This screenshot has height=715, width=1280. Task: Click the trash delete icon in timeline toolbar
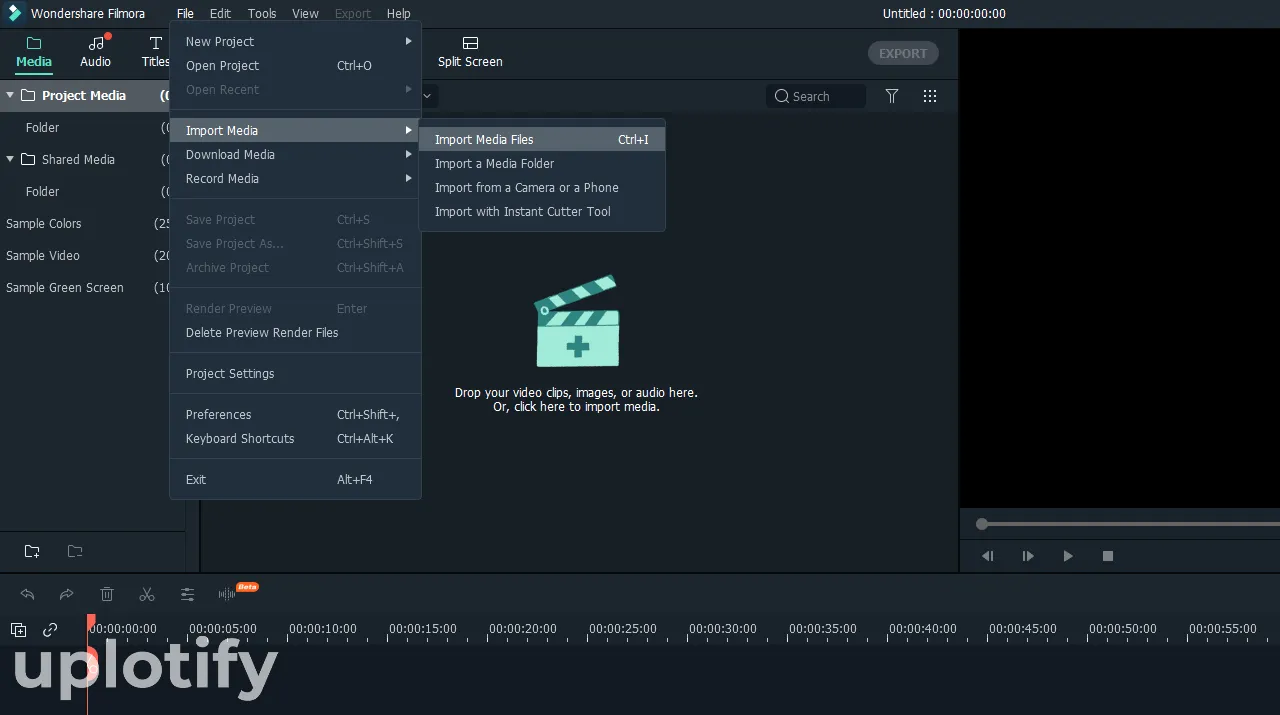click(x=107, y=594)
